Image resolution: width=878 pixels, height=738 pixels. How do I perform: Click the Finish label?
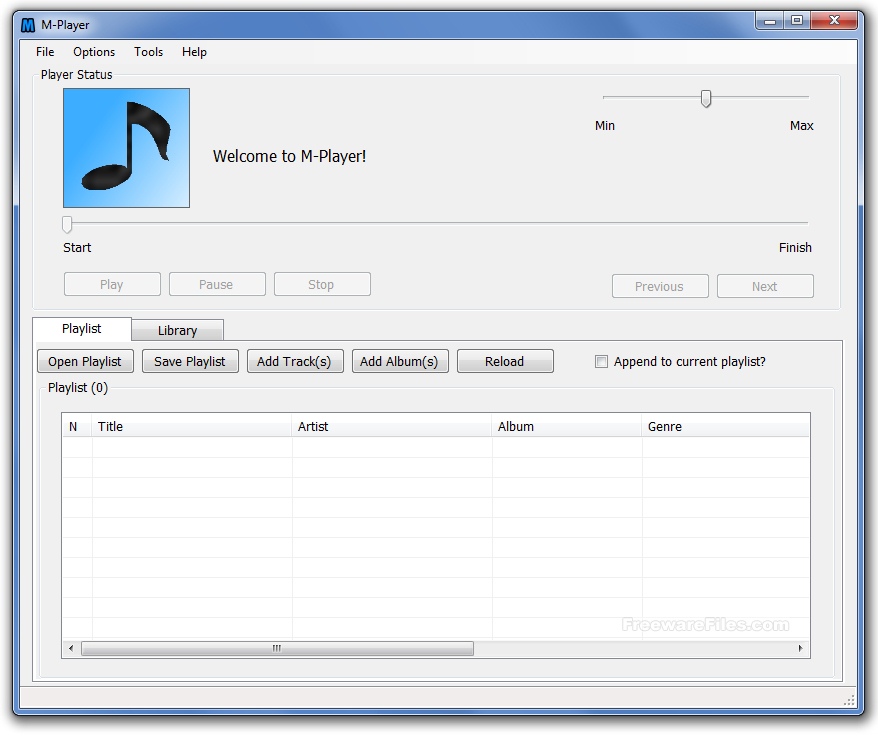click(795, 247)
